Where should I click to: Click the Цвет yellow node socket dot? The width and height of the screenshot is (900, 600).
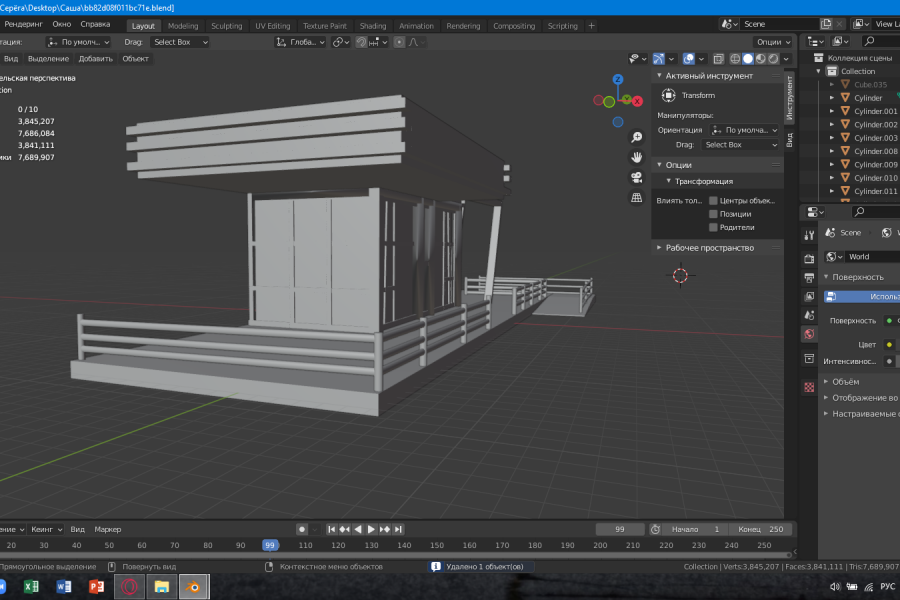point(889,344)
